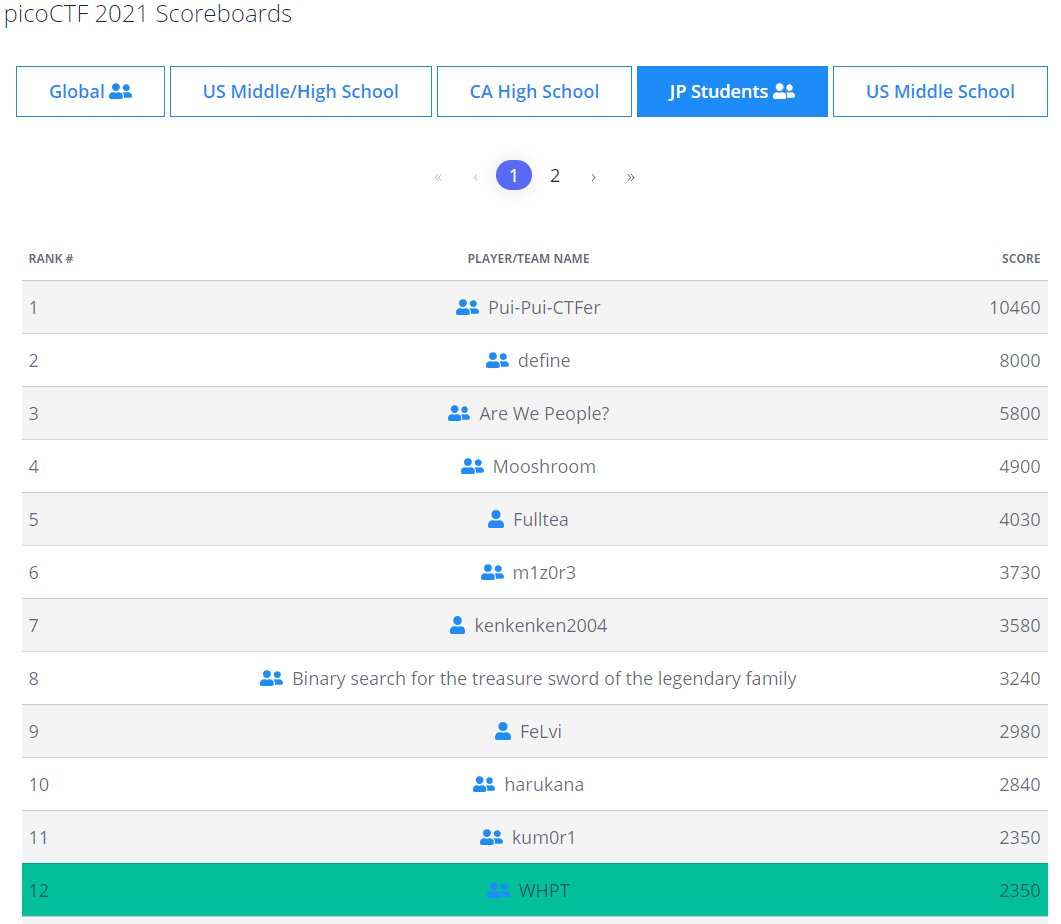Viewport: 1061px width, 924px height.
Task: Select team name kum0r1
Action: pyautogui.click(x=543, y=838)
